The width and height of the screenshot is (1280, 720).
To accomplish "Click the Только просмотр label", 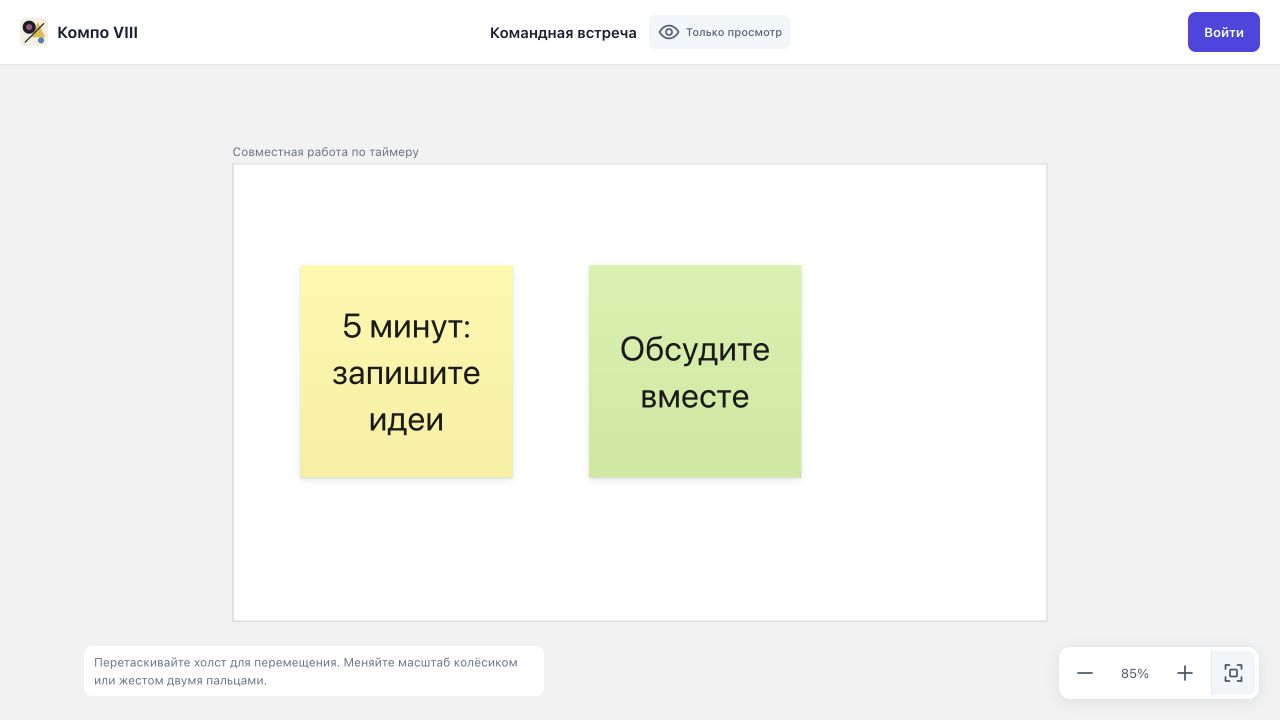I will click(734, 32).
